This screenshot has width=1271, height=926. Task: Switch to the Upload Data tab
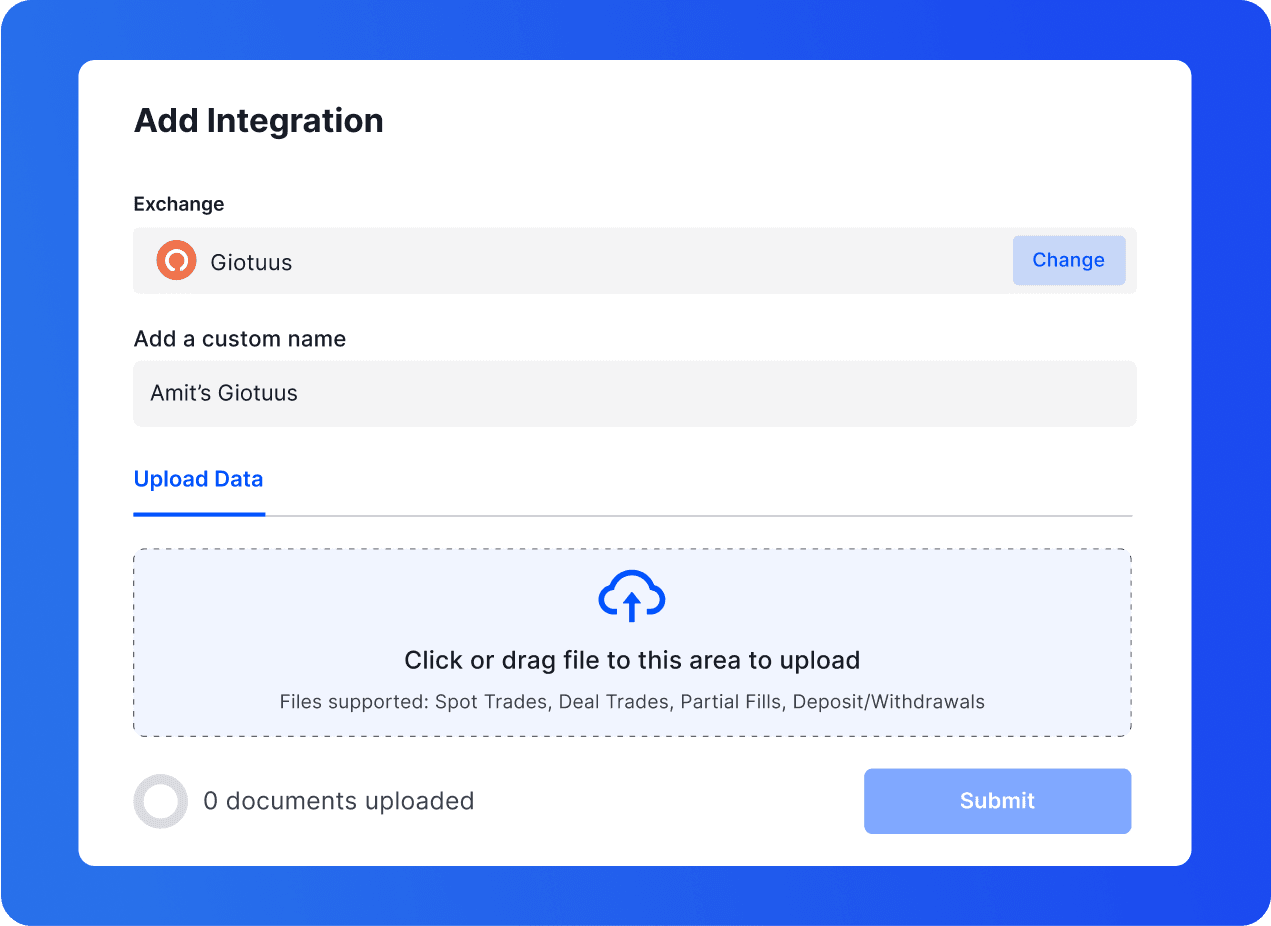coord(198,479)
